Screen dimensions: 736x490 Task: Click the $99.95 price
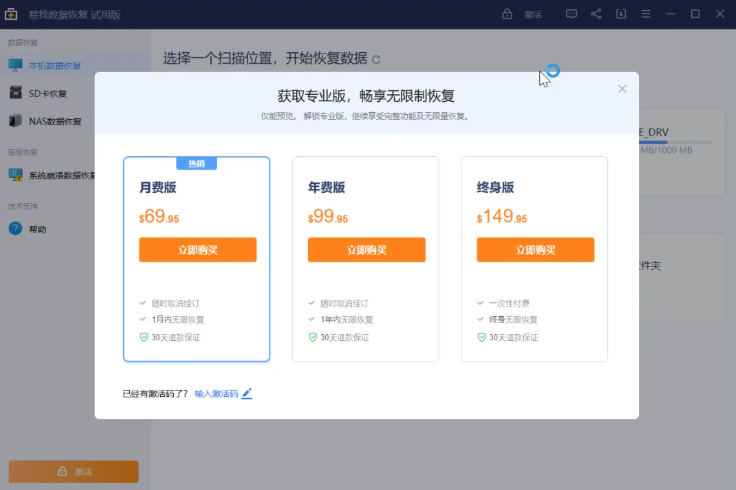328,216
